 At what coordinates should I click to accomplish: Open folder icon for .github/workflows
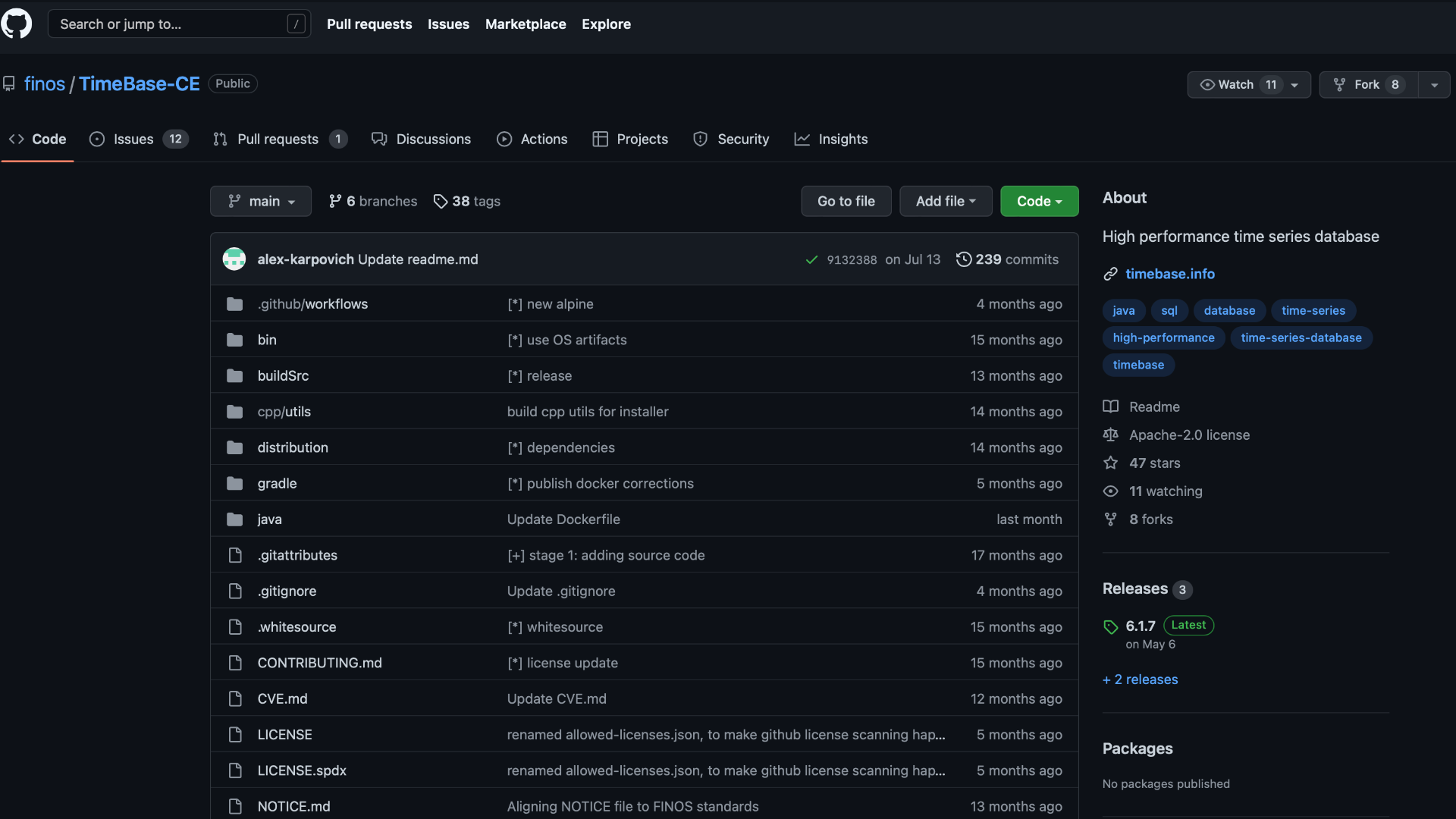[235, 304]
